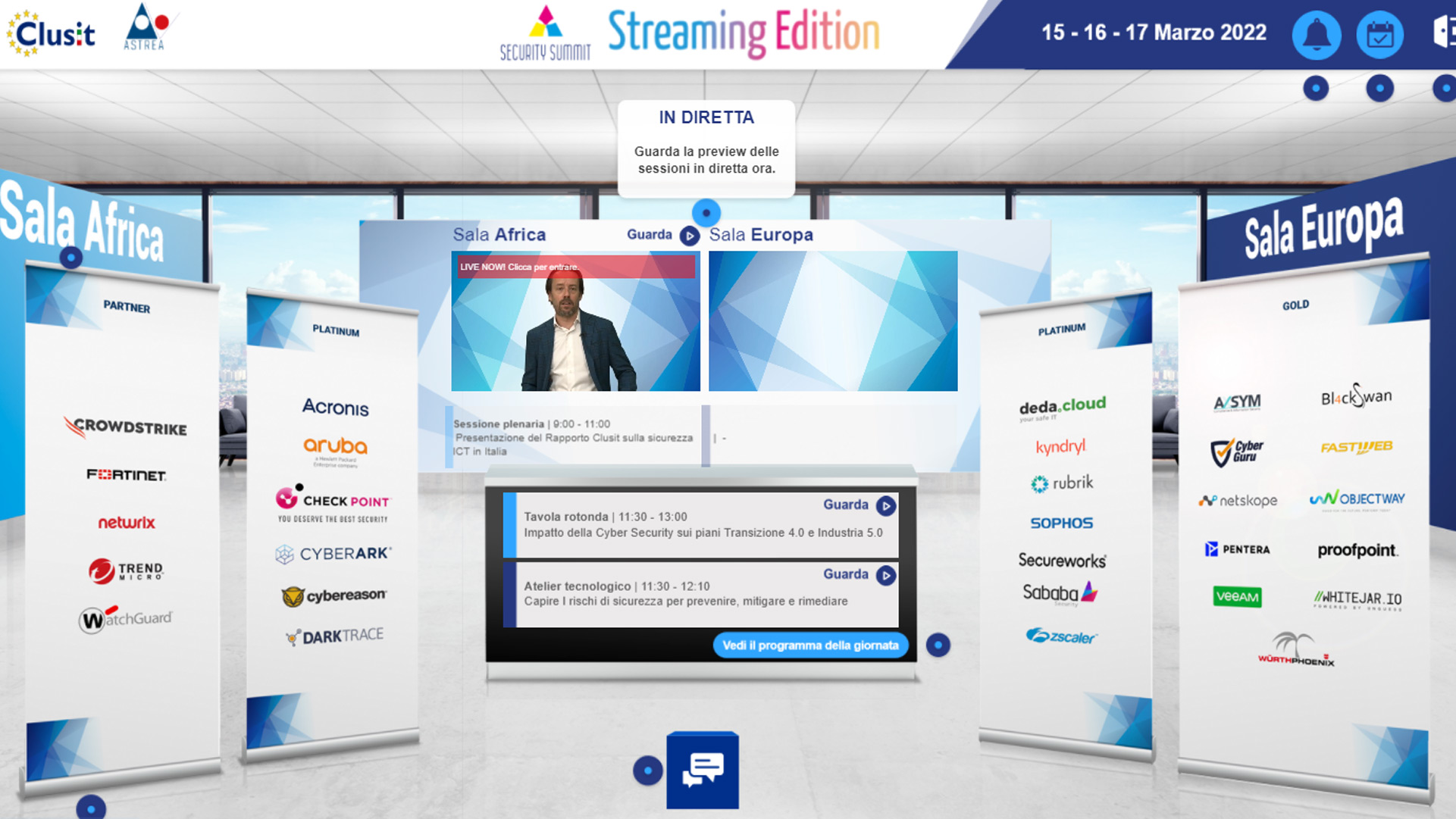The height and width of the screenshot is (819, 1456).
Task: Play the Atelier tecnologico session
Action: pyautogui.click(x=885, y=575)
